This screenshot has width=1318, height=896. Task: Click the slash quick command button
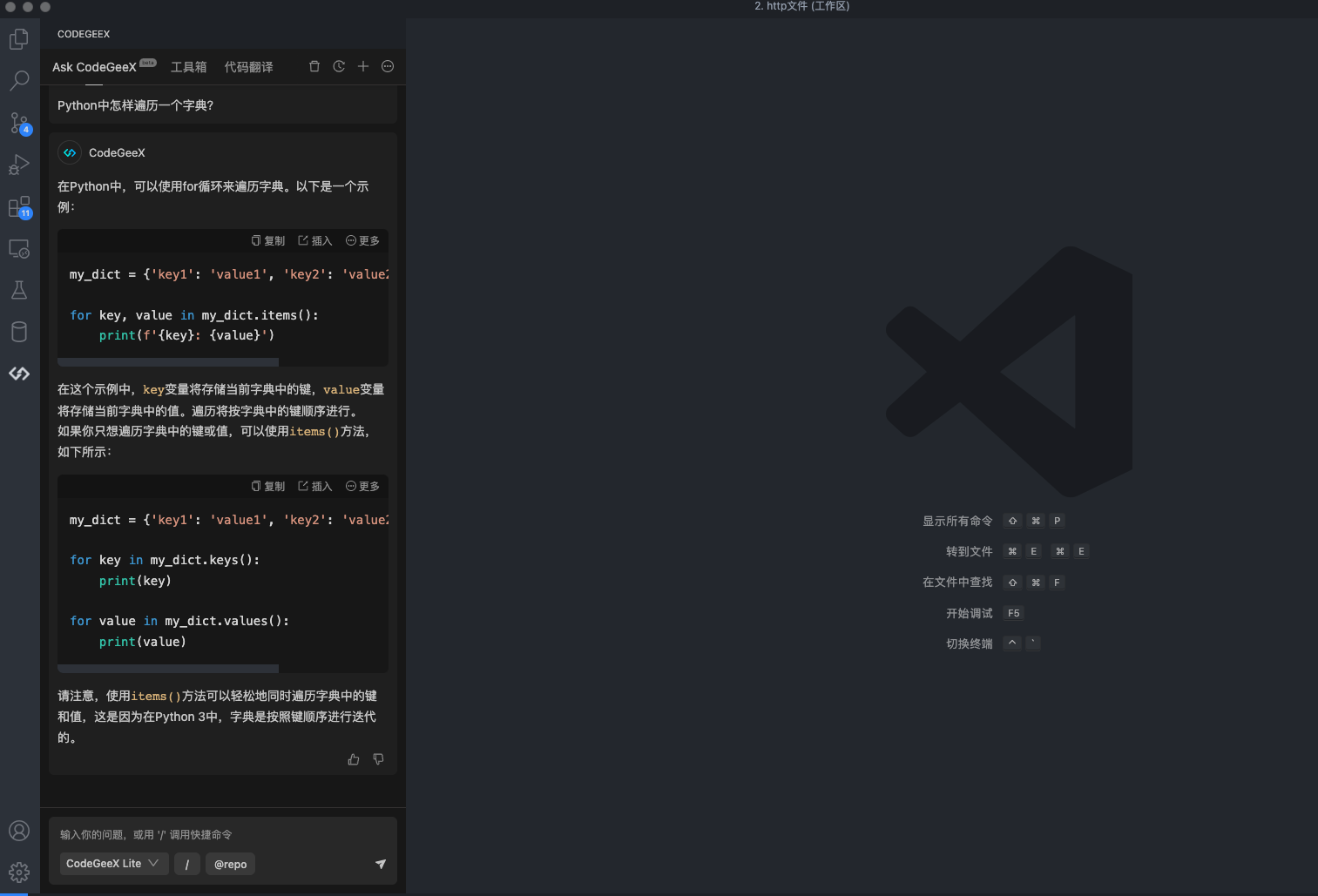(187, 864)
